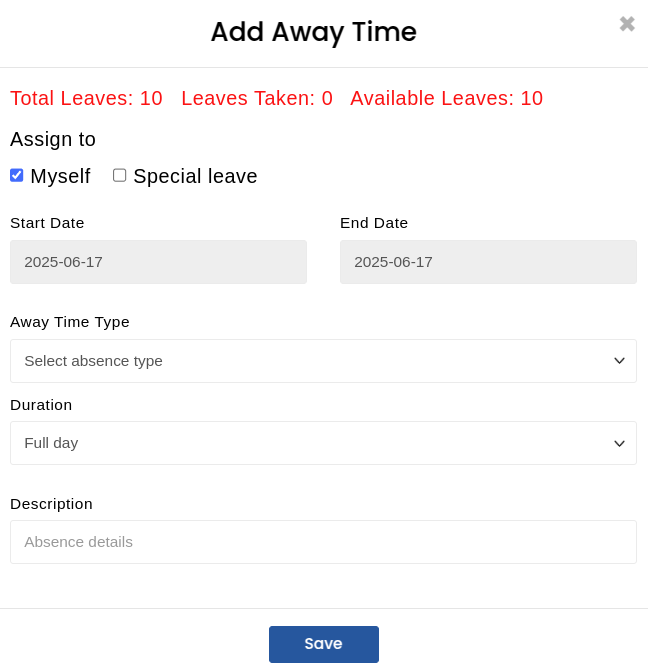Uncheck the Myself checkbox
648x671 pixels.
pos(17,175)
